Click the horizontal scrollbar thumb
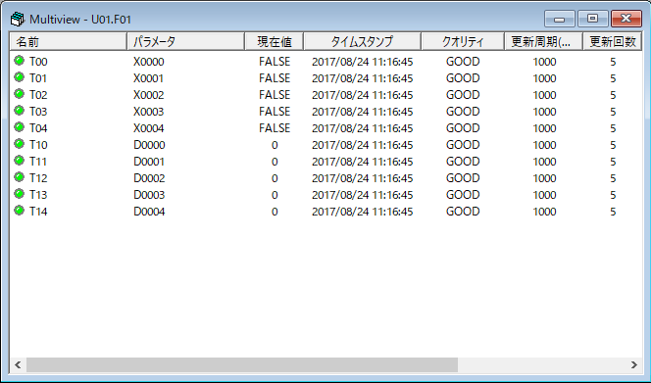Screen dimensions: 651x383 click(242, 365)
